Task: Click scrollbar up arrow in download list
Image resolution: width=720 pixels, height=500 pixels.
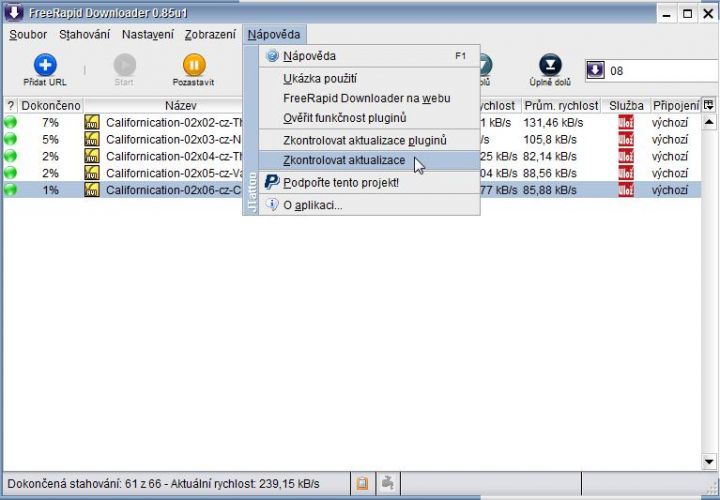Action: click(x=709, y=122)
